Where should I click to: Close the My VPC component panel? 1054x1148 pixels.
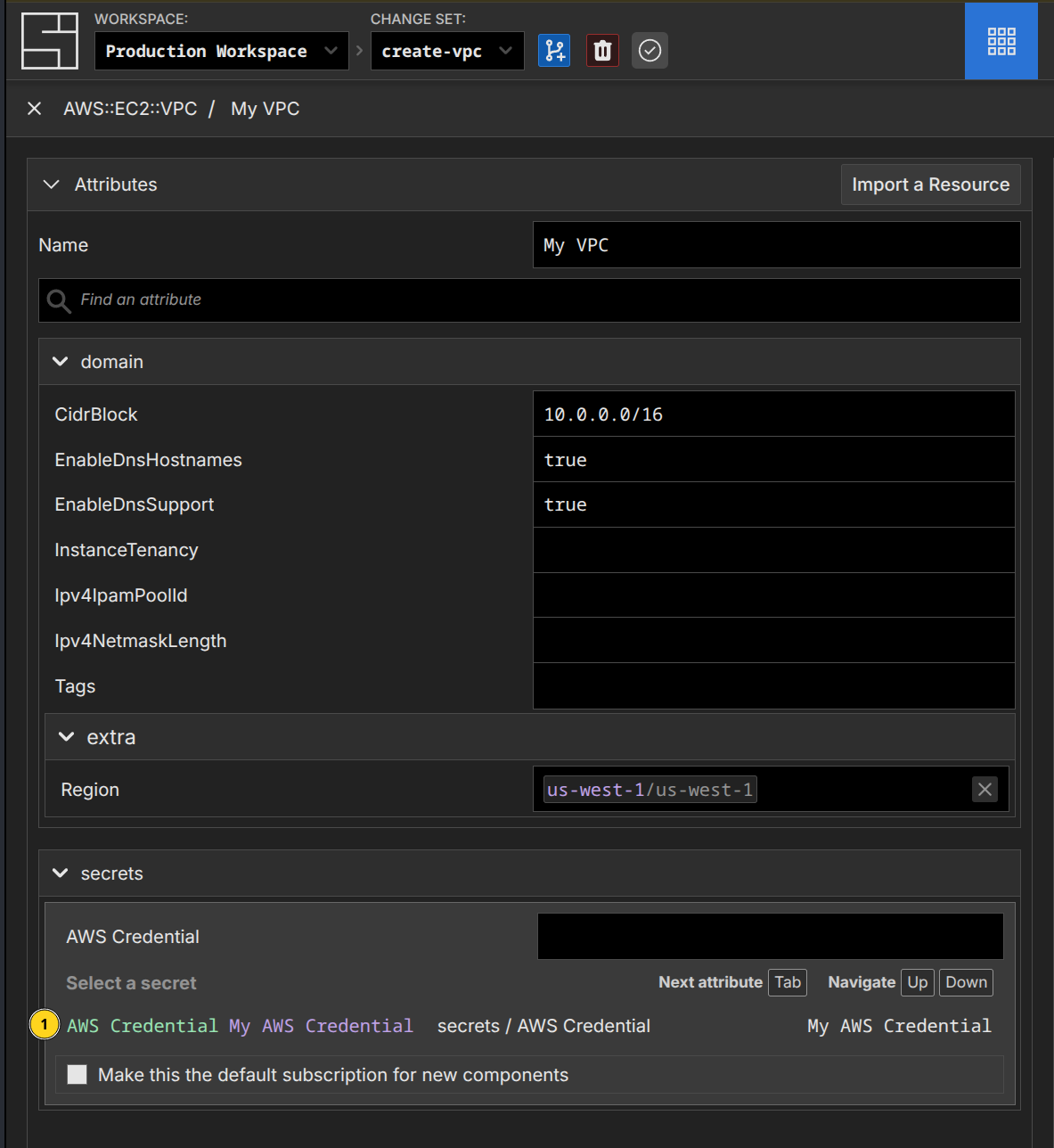35,109
